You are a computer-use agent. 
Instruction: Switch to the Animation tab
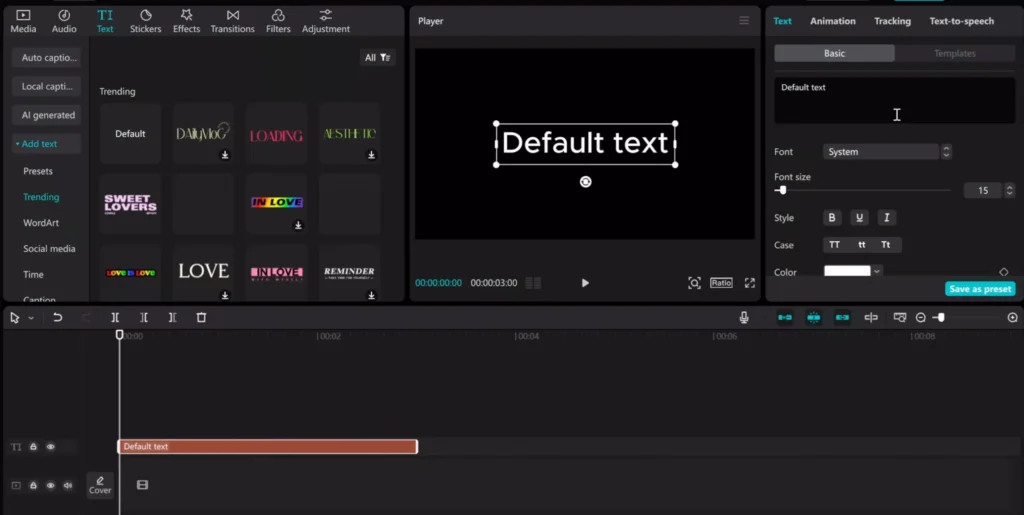point(833,21)
